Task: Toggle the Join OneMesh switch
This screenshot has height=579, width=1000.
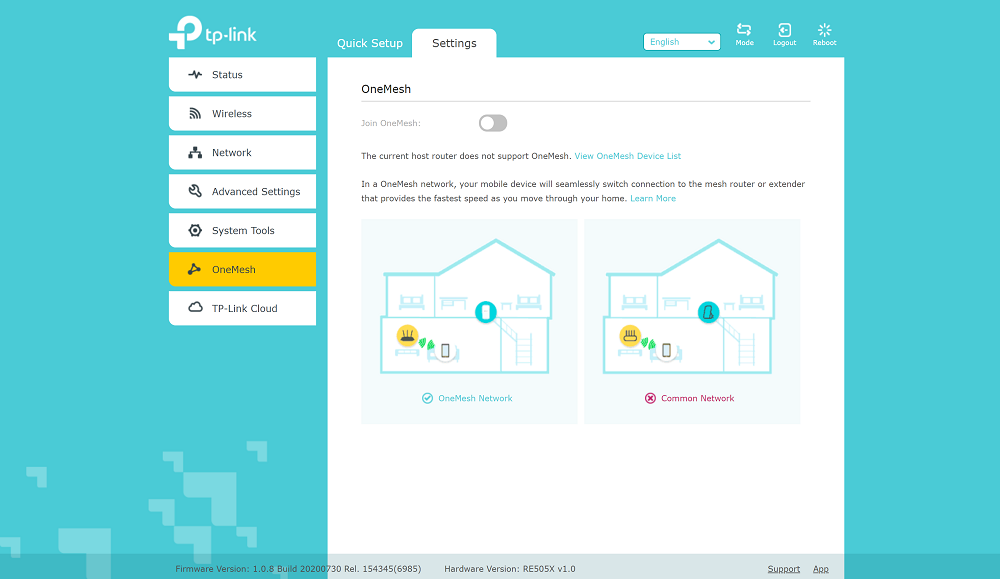Action: [493, 123]
